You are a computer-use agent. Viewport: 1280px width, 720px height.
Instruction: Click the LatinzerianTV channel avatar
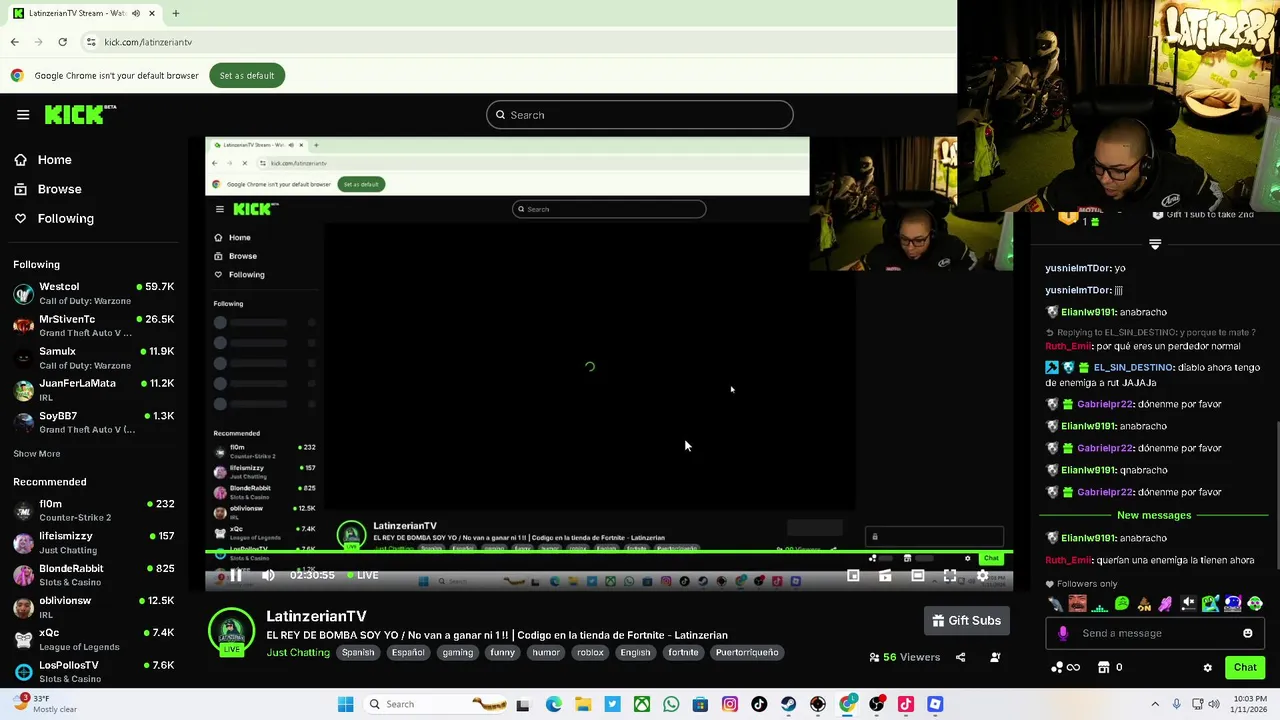[x=231, y=632]
